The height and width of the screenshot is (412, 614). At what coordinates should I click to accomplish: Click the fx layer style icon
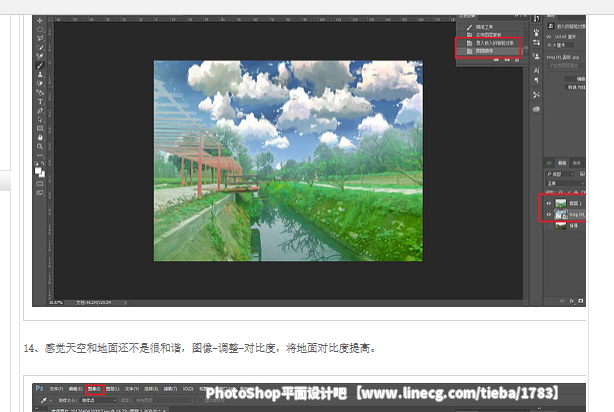(x=572, y=301)
